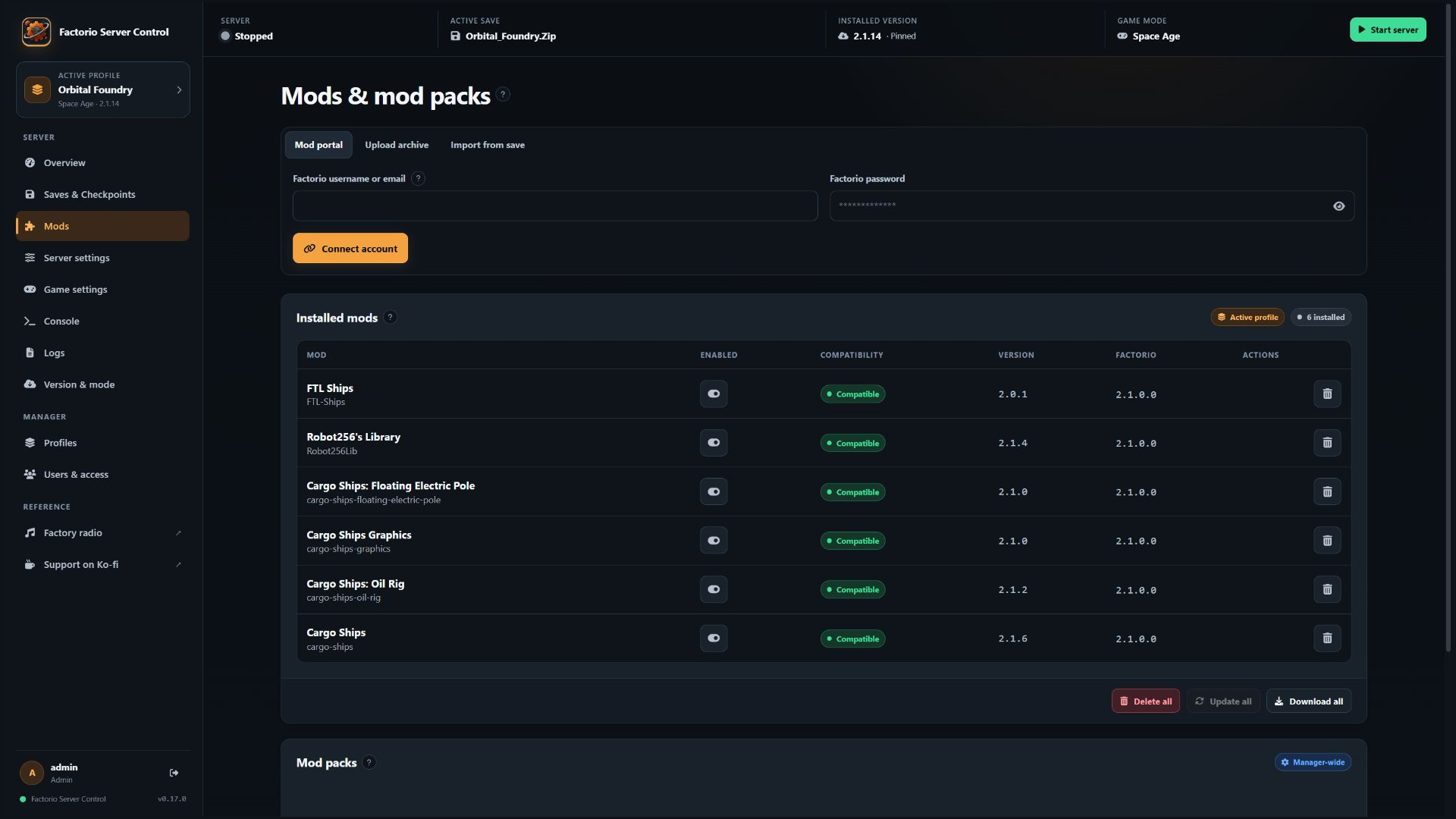
Task: Go to Profiles manager
Action: (x=103, y=443)
